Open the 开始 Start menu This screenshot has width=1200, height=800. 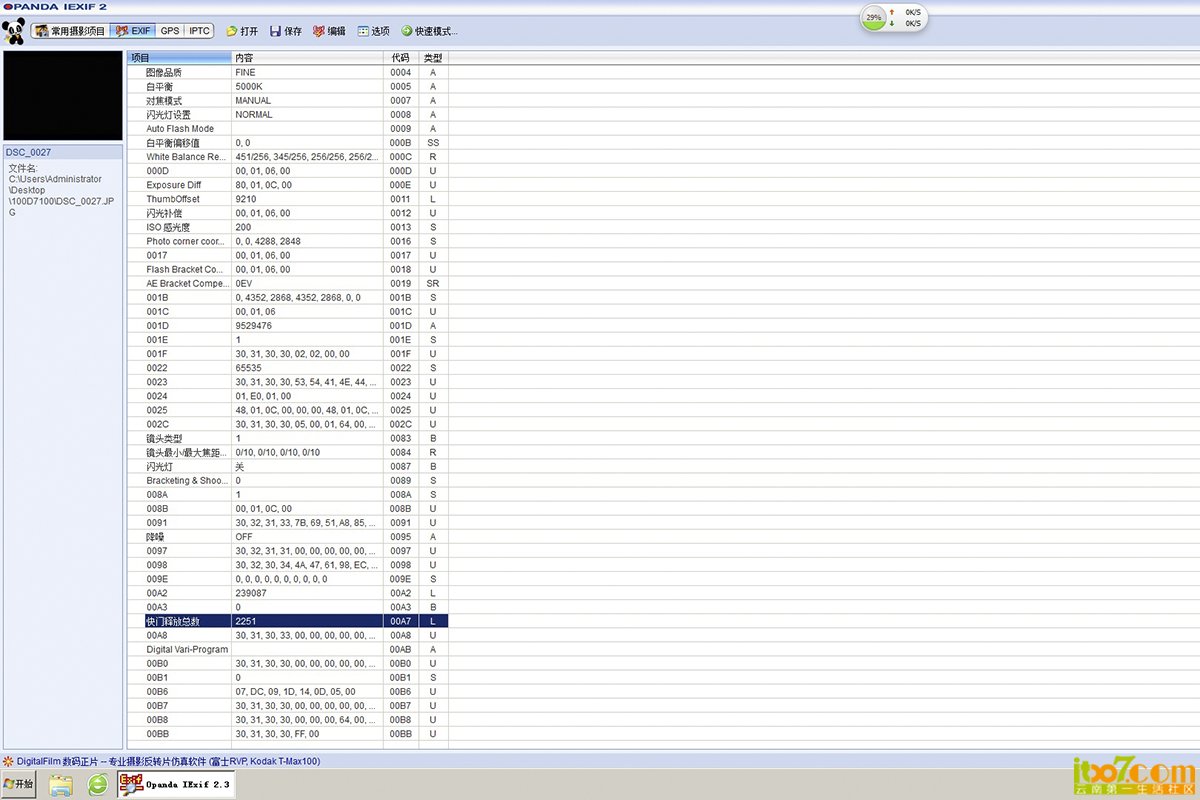[x=19, y=785]
